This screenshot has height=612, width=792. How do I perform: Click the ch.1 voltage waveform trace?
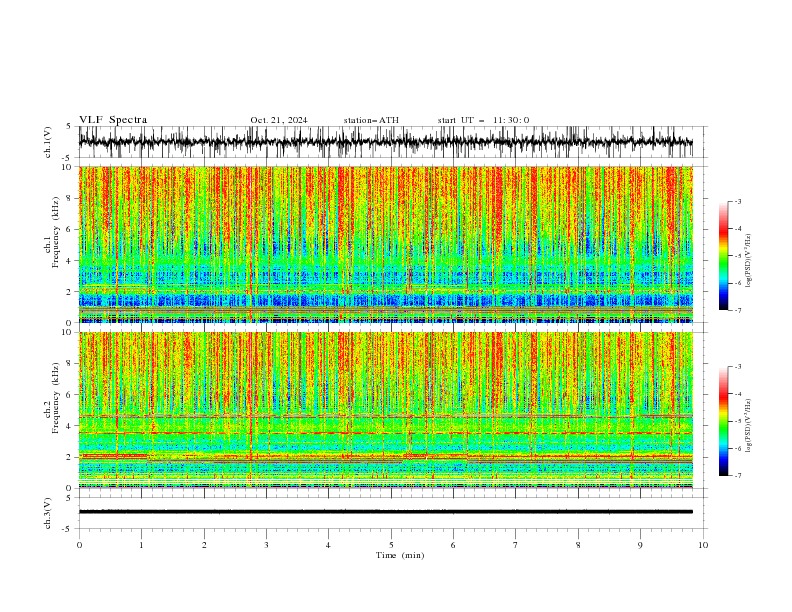pos(386,142)
